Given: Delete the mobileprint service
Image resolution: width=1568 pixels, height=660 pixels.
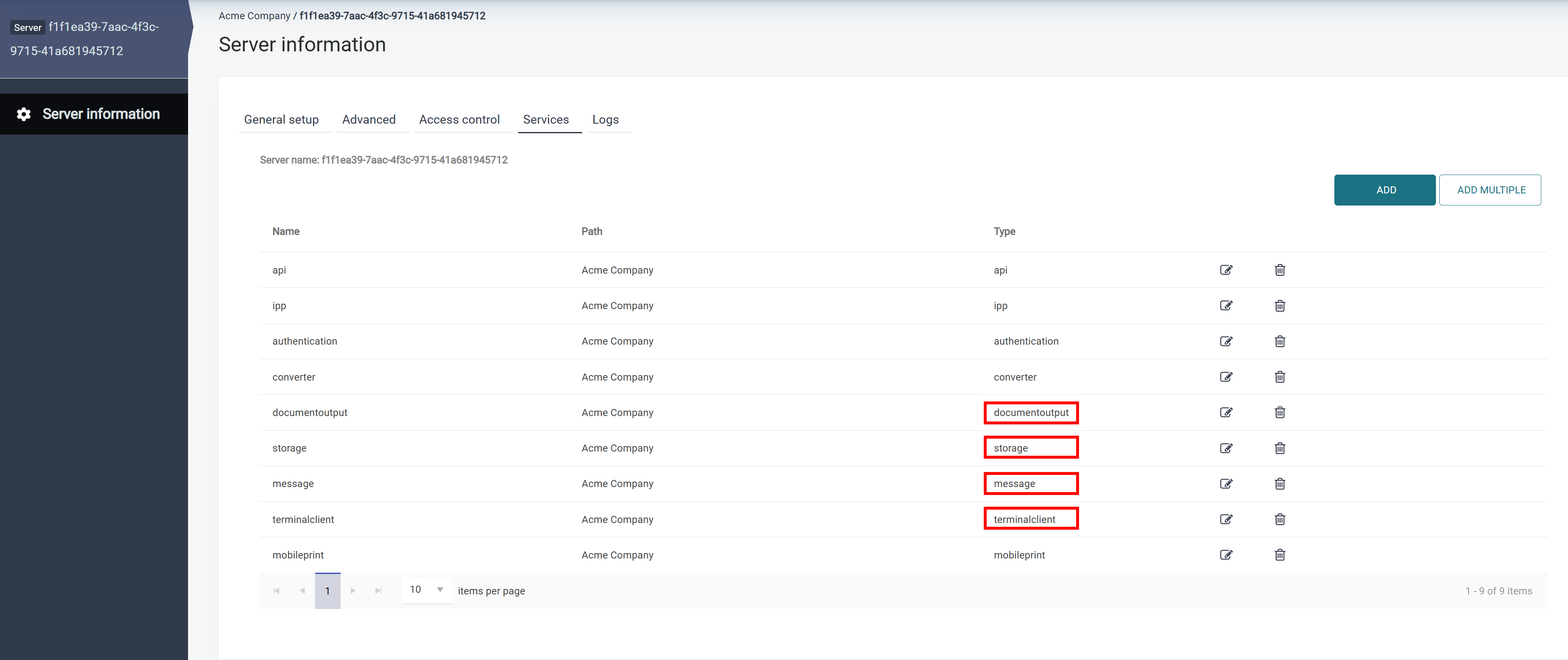Looking at the screenshot, I should [1280, 555].
